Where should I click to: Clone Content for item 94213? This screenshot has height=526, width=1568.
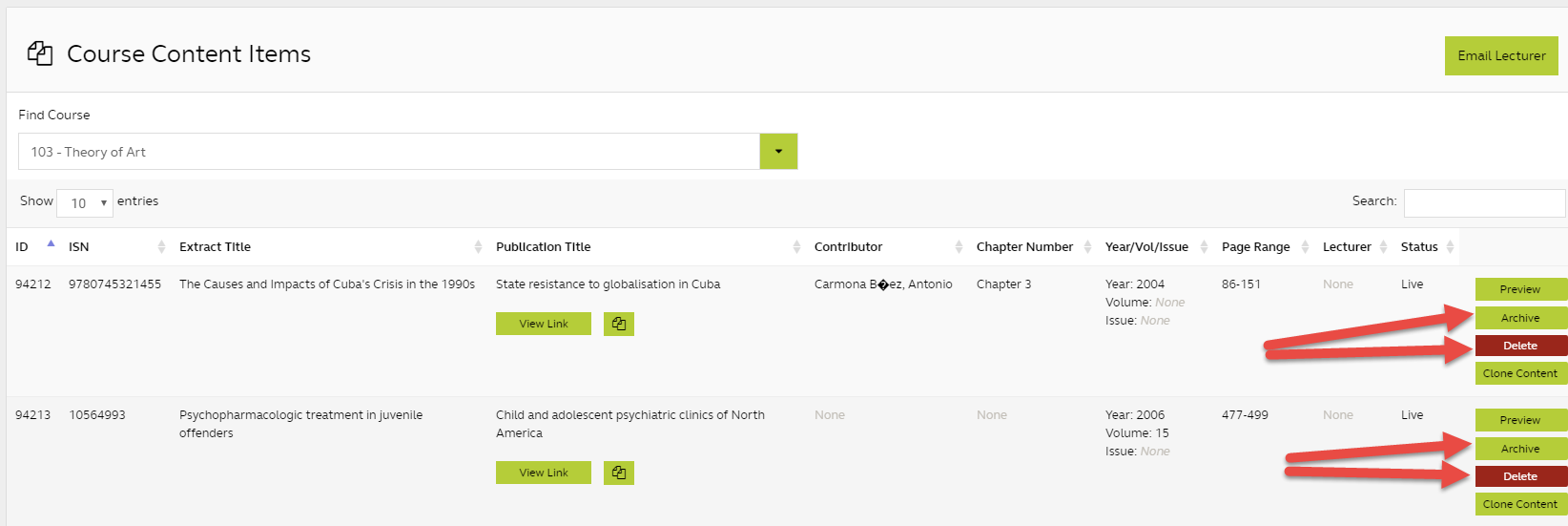(1520, 504)
